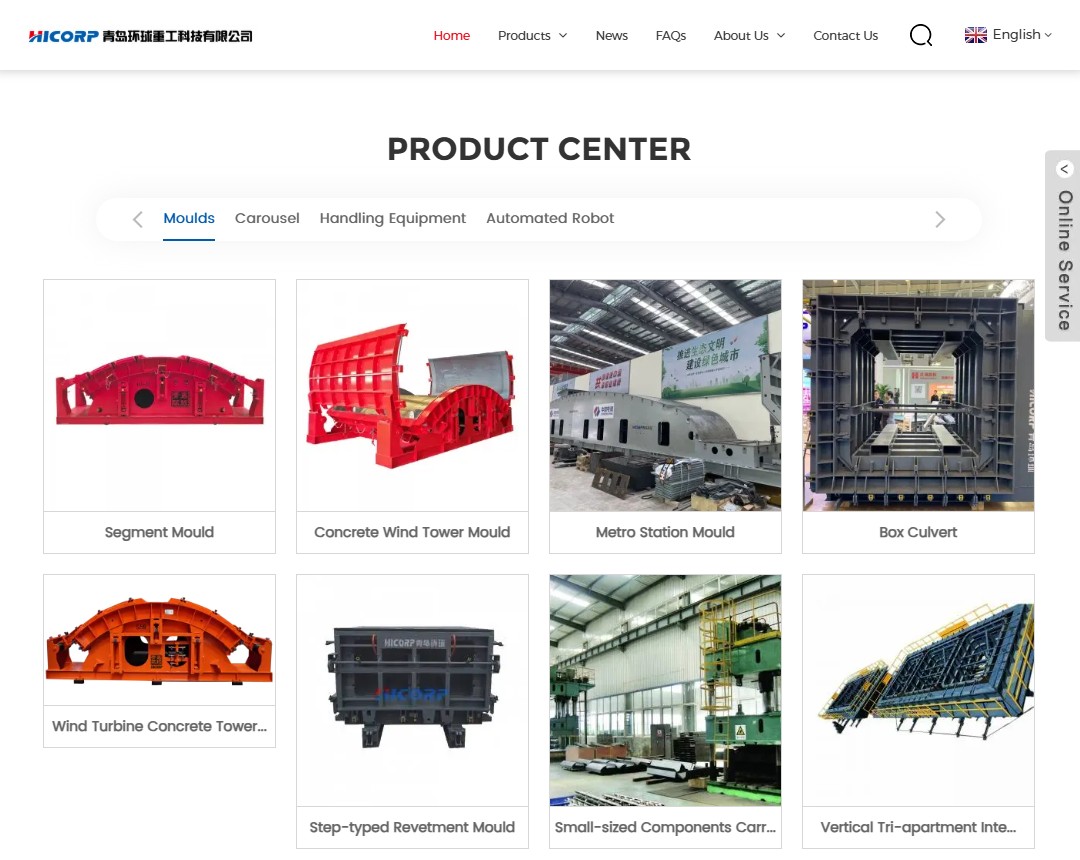Open the Box Culvert product image
This screenshot has width=1080, height=860.
[918, 395]
